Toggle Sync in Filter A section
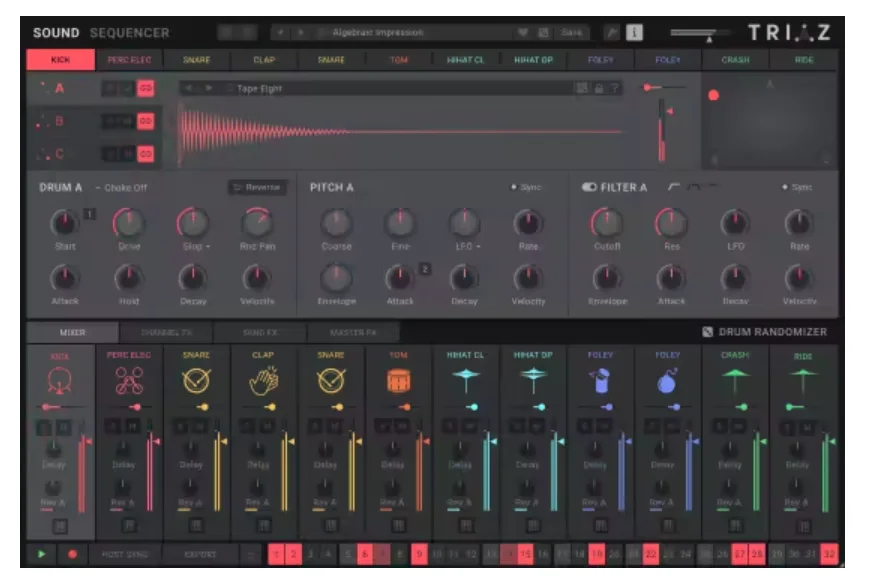The width and height of the screenshot is (870, 586). (797, 187)
